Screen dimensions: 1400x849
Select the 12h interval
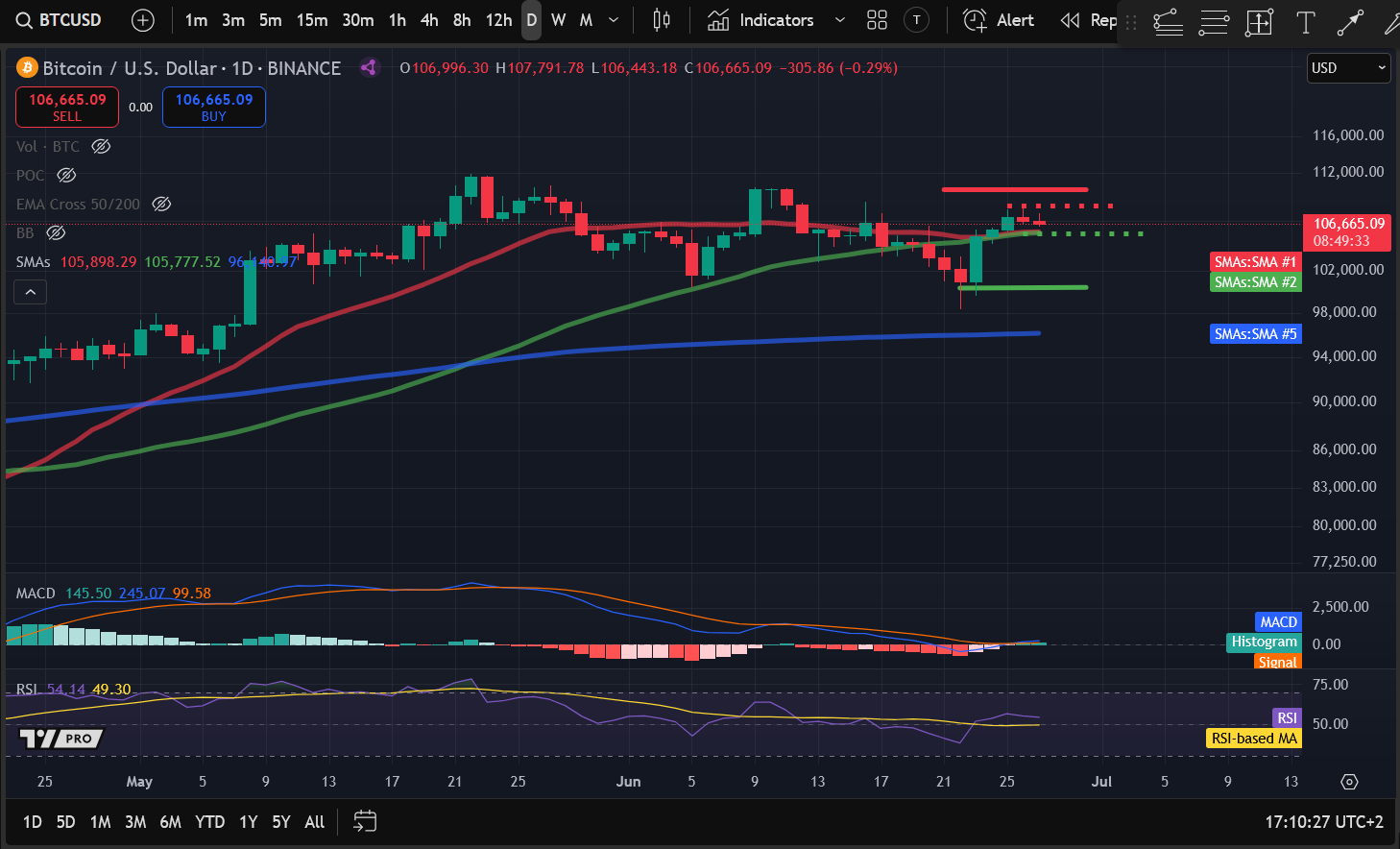pyautogui.click(x=498, y=20)
